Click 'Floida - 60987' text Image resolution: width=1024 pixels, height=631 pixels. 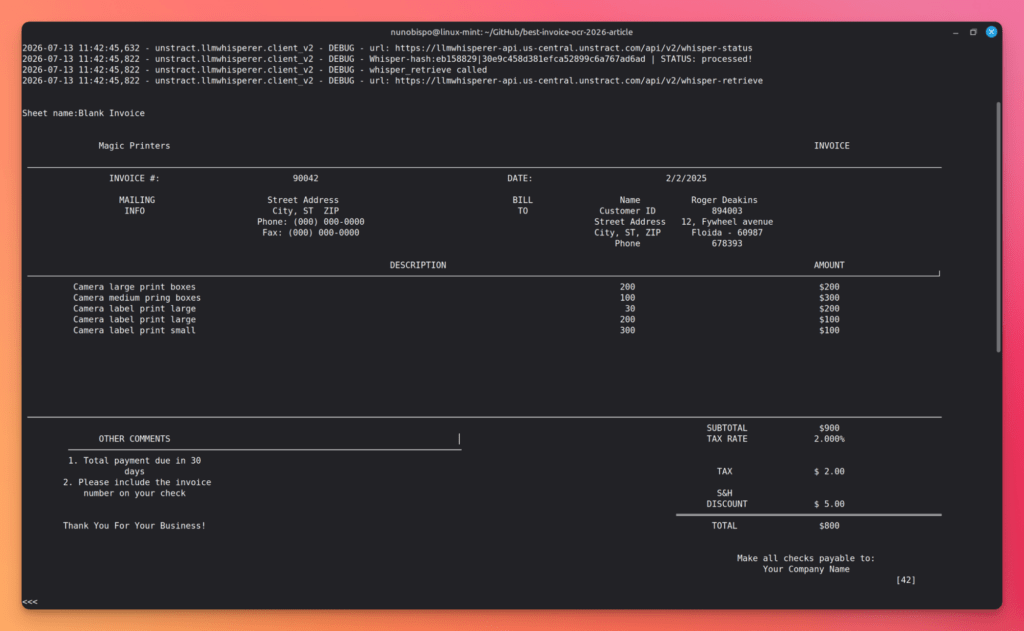pos(727,233)
